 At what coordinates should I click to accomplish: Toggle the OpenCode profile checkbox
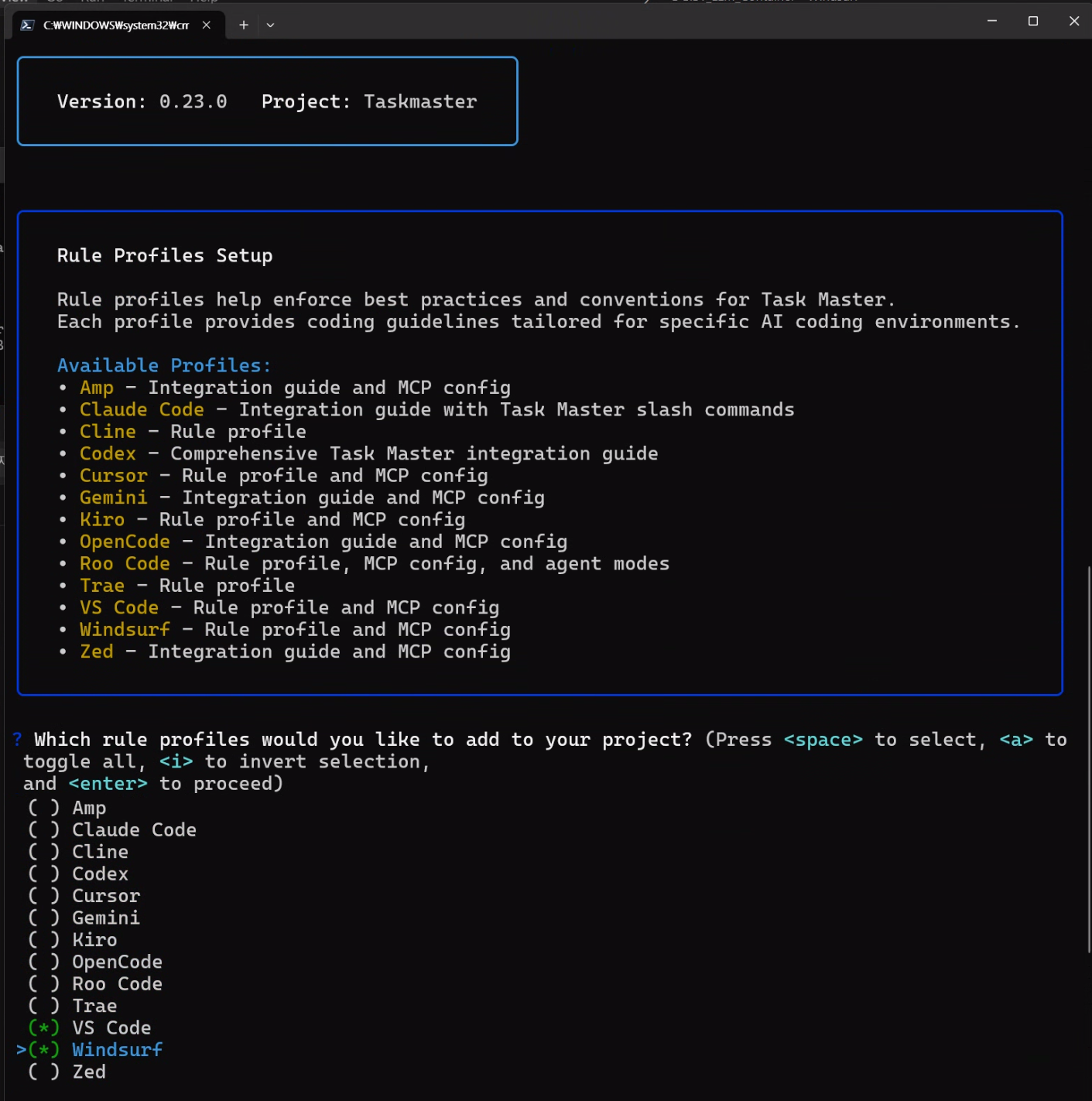43,963
